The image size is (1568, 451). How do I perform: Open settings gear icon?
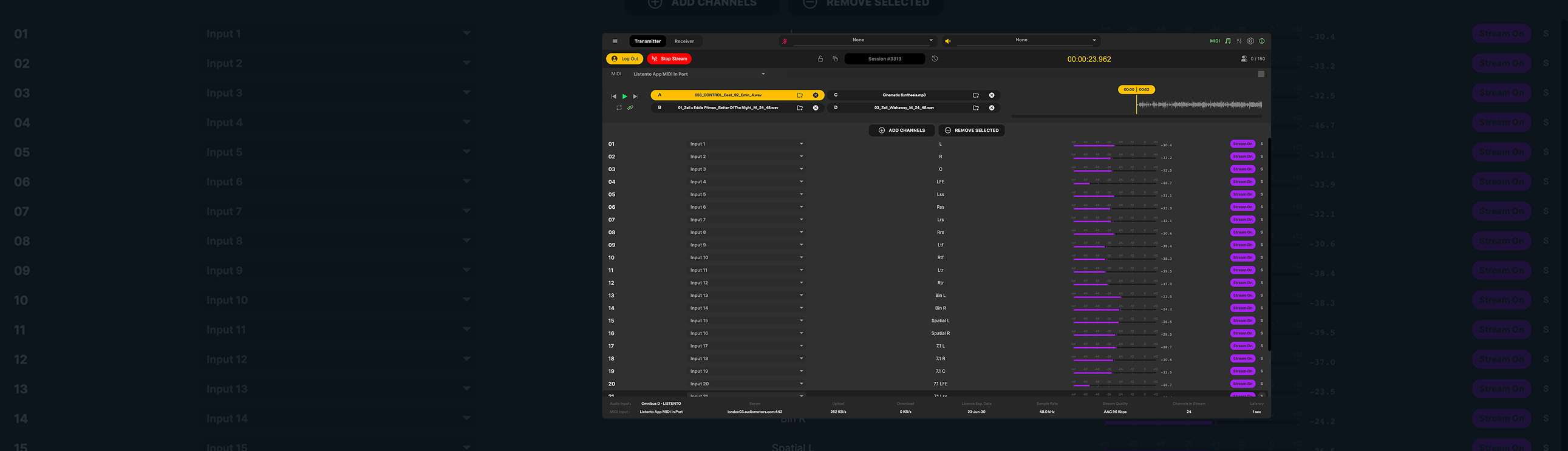1250,41
